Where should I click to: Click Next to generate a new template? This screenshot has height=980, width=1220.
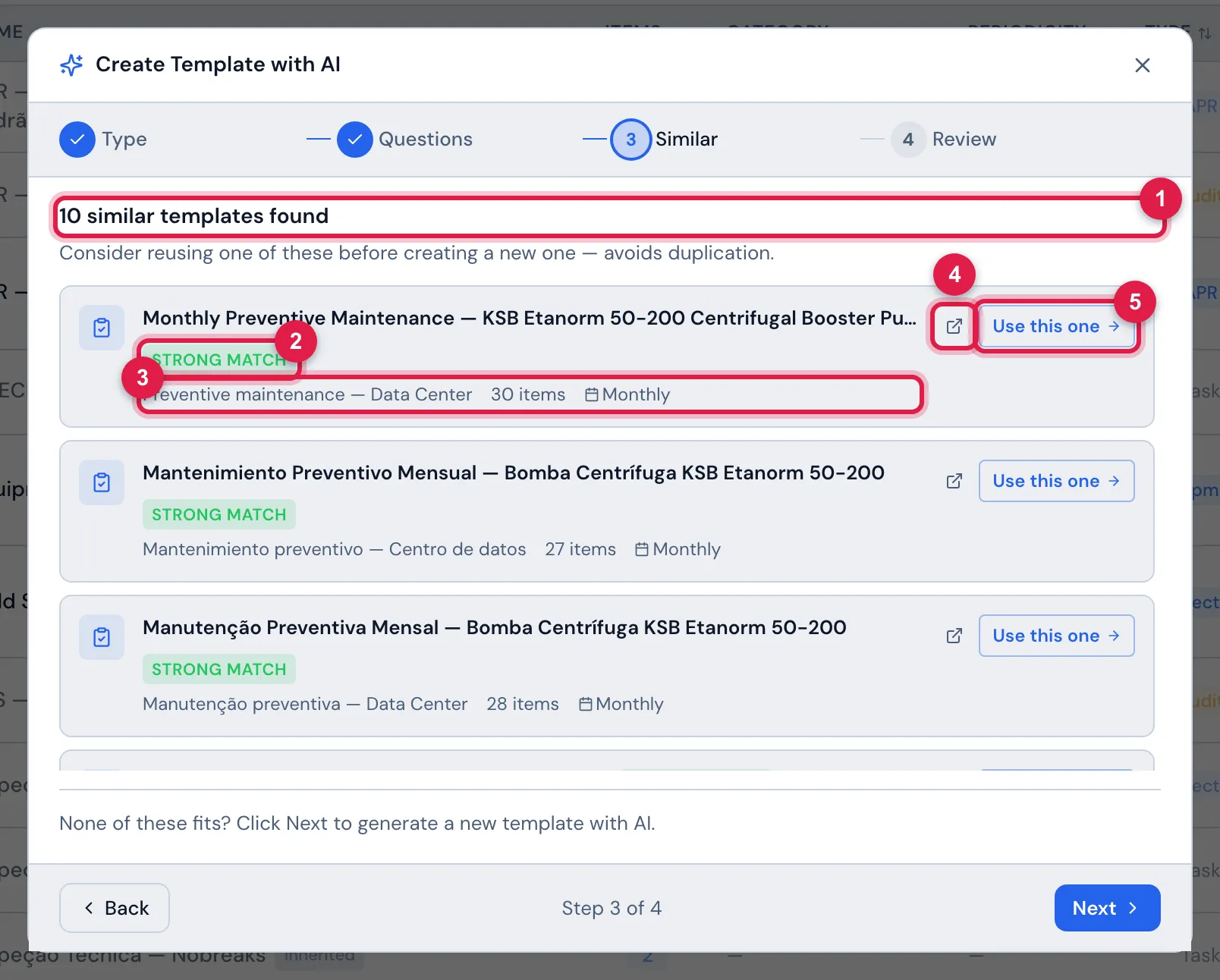pyautogui.click(x=1107, y=908)
